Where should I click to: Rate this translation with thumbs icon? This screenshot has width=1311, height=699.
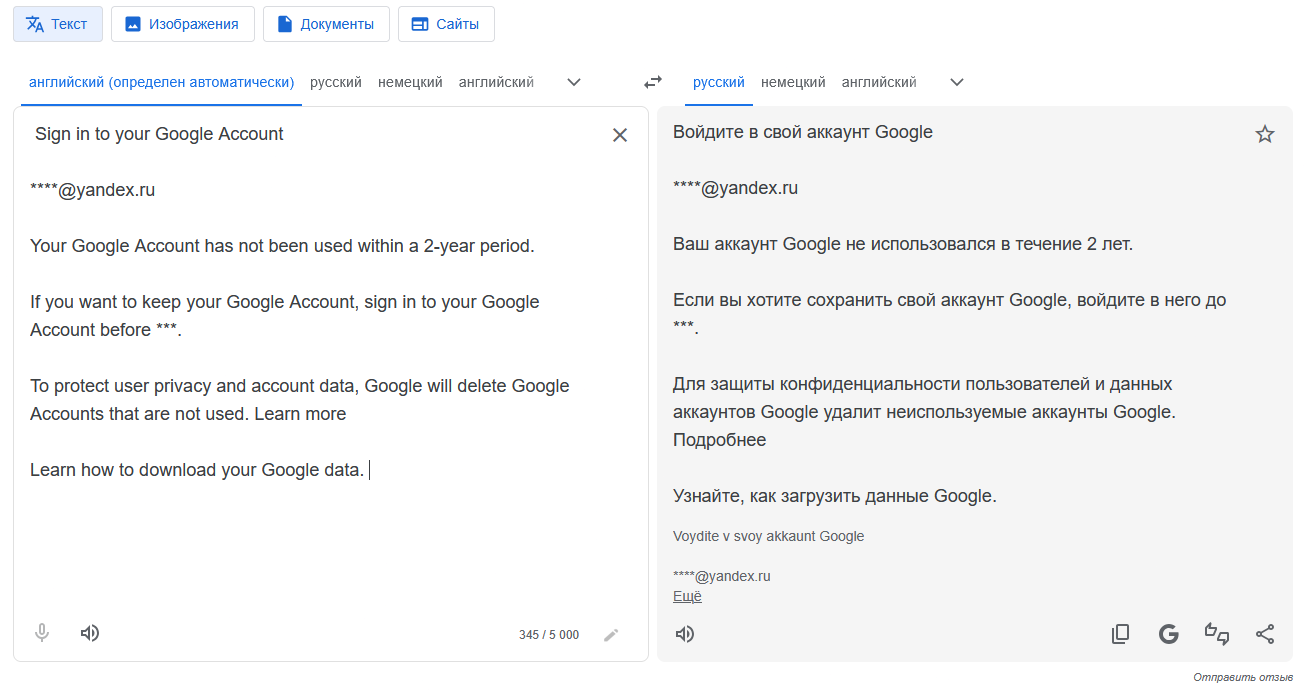click(1217, 634)
